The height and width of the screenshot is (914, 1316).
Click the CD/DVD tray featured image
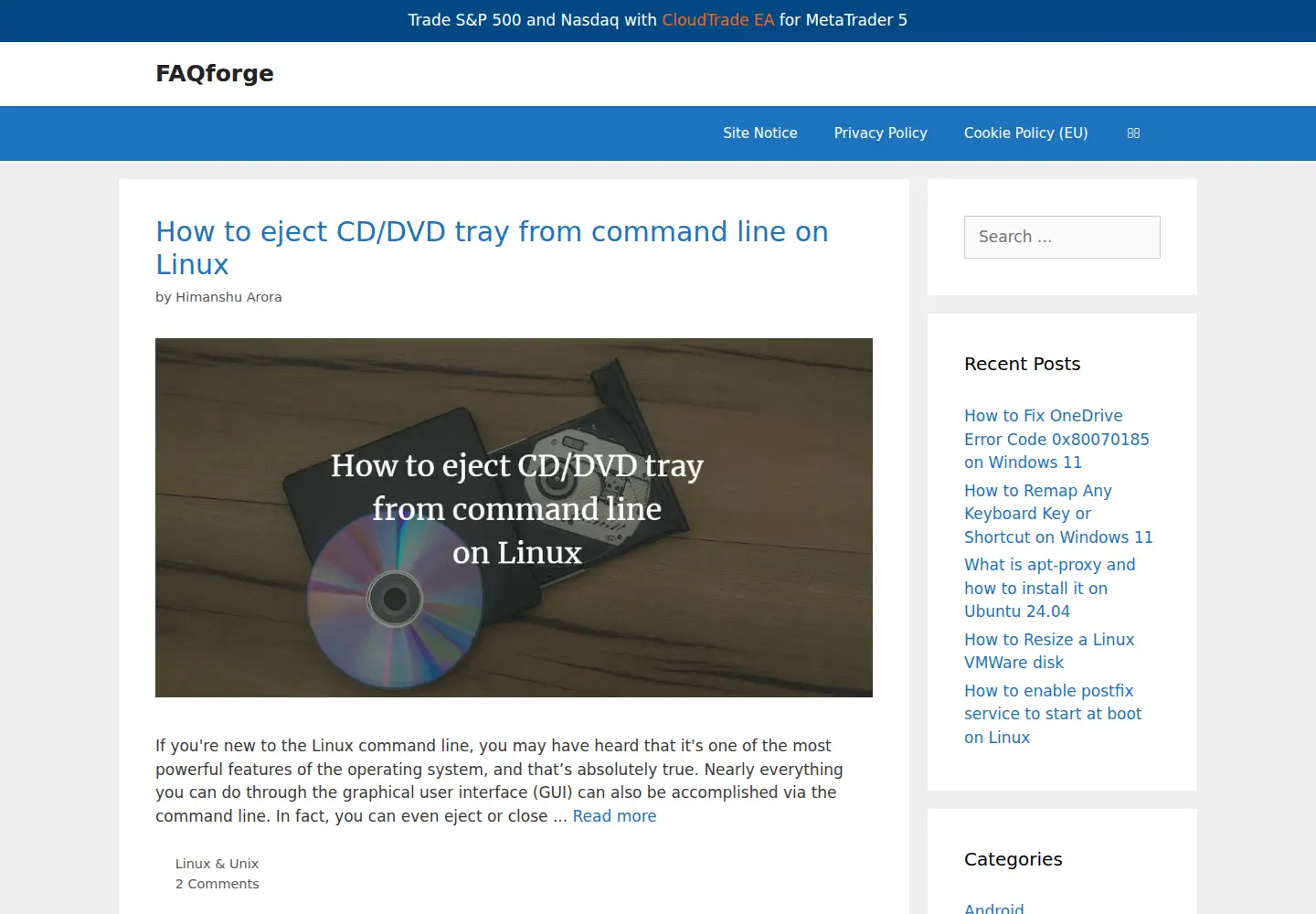514,517
